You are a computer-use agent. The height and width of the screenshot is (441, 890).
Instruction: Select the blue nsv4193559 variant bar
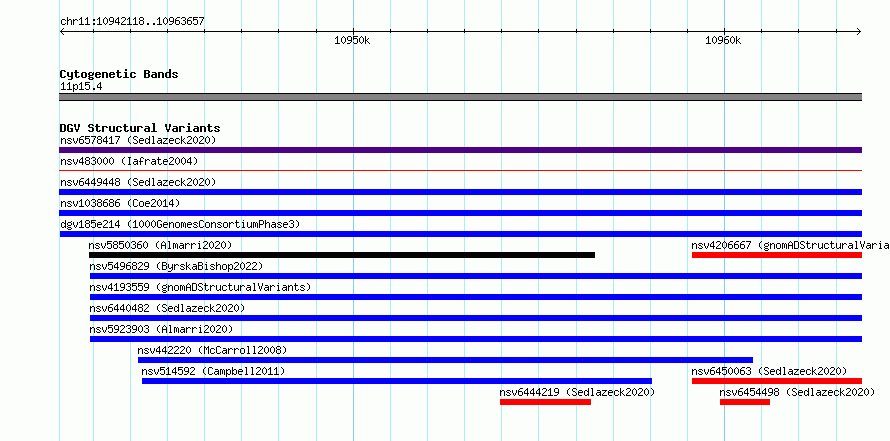click(476, 297)
